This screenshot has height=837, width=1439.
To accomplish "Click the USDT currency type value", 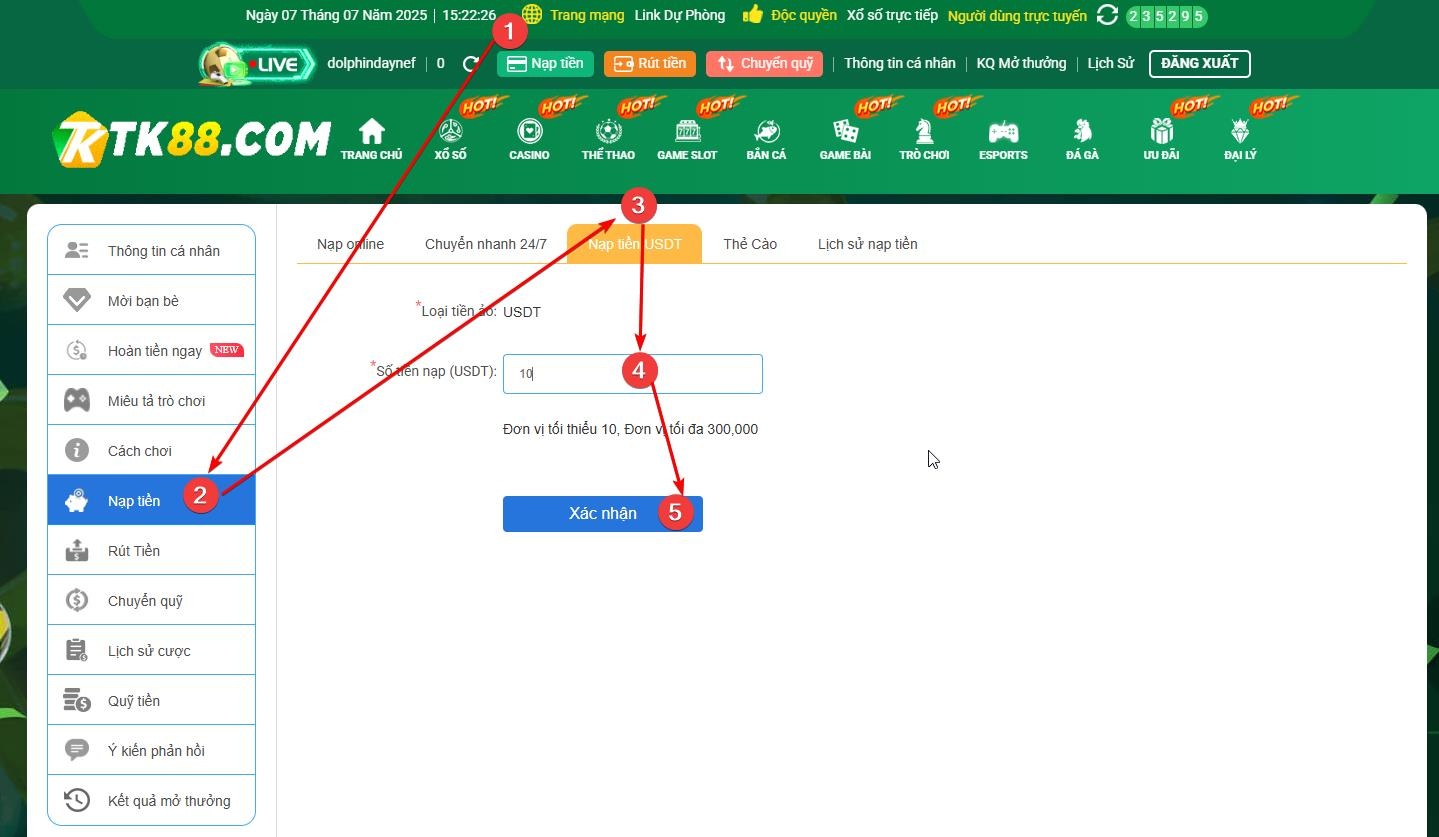I will [522, 312].
